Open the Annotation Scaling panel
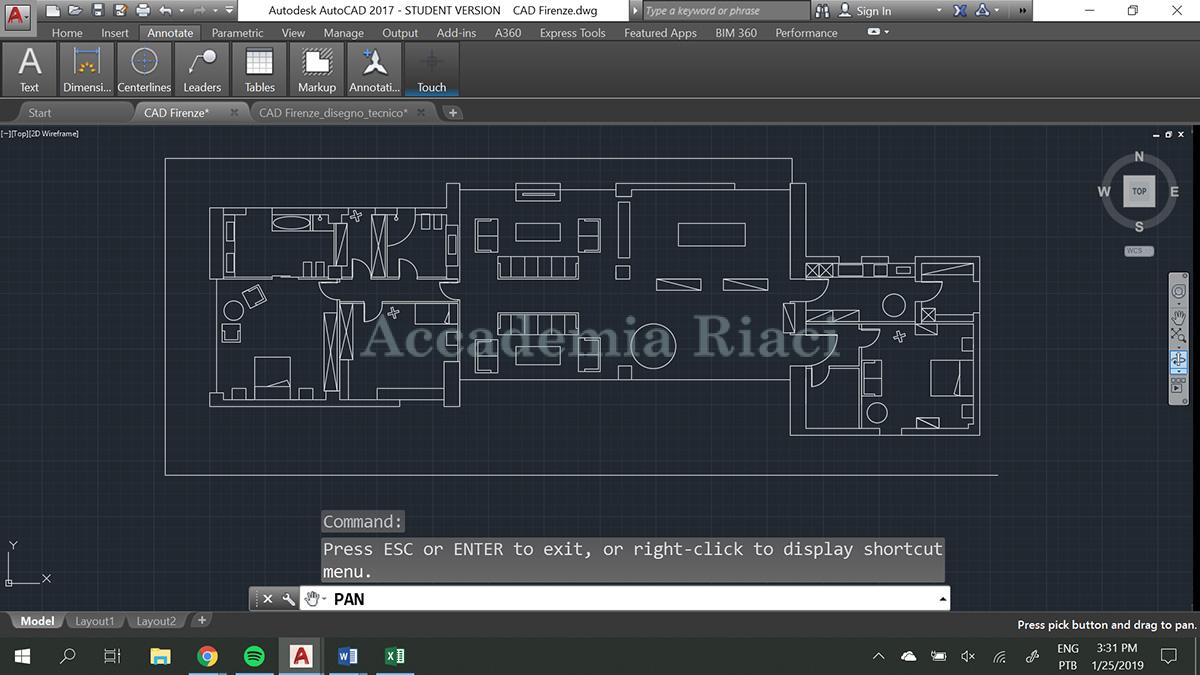Screen dimensions: 1200x675 [374, 70]
